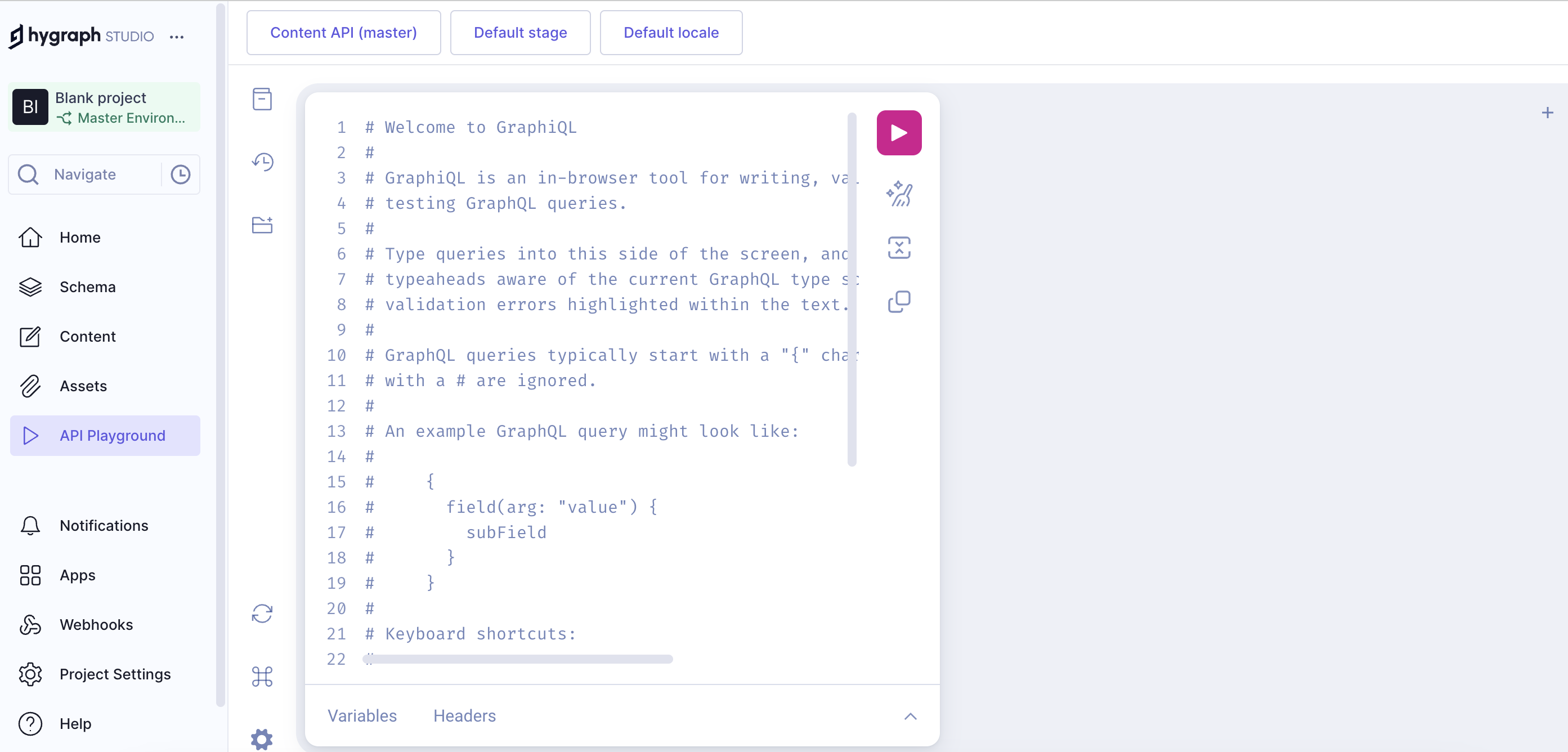The width and height of the screenshot is (1568, 752).
Task: Open GraphiQL settings gear icon
Action: pos(262,738)
